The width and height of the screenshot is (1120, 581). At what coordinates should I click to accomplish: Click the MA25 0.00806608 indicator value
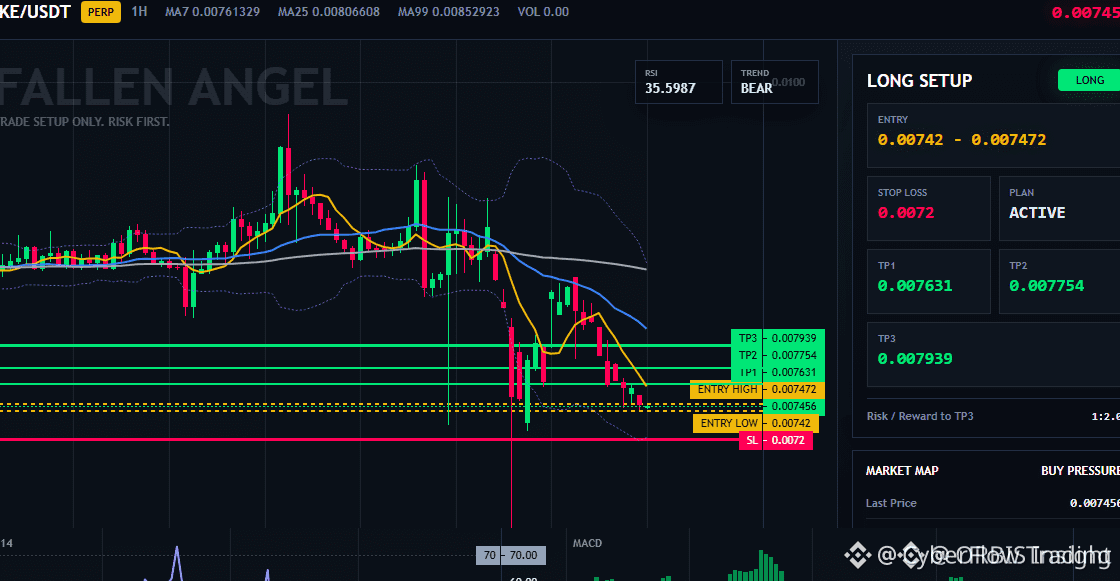(329, 12)
